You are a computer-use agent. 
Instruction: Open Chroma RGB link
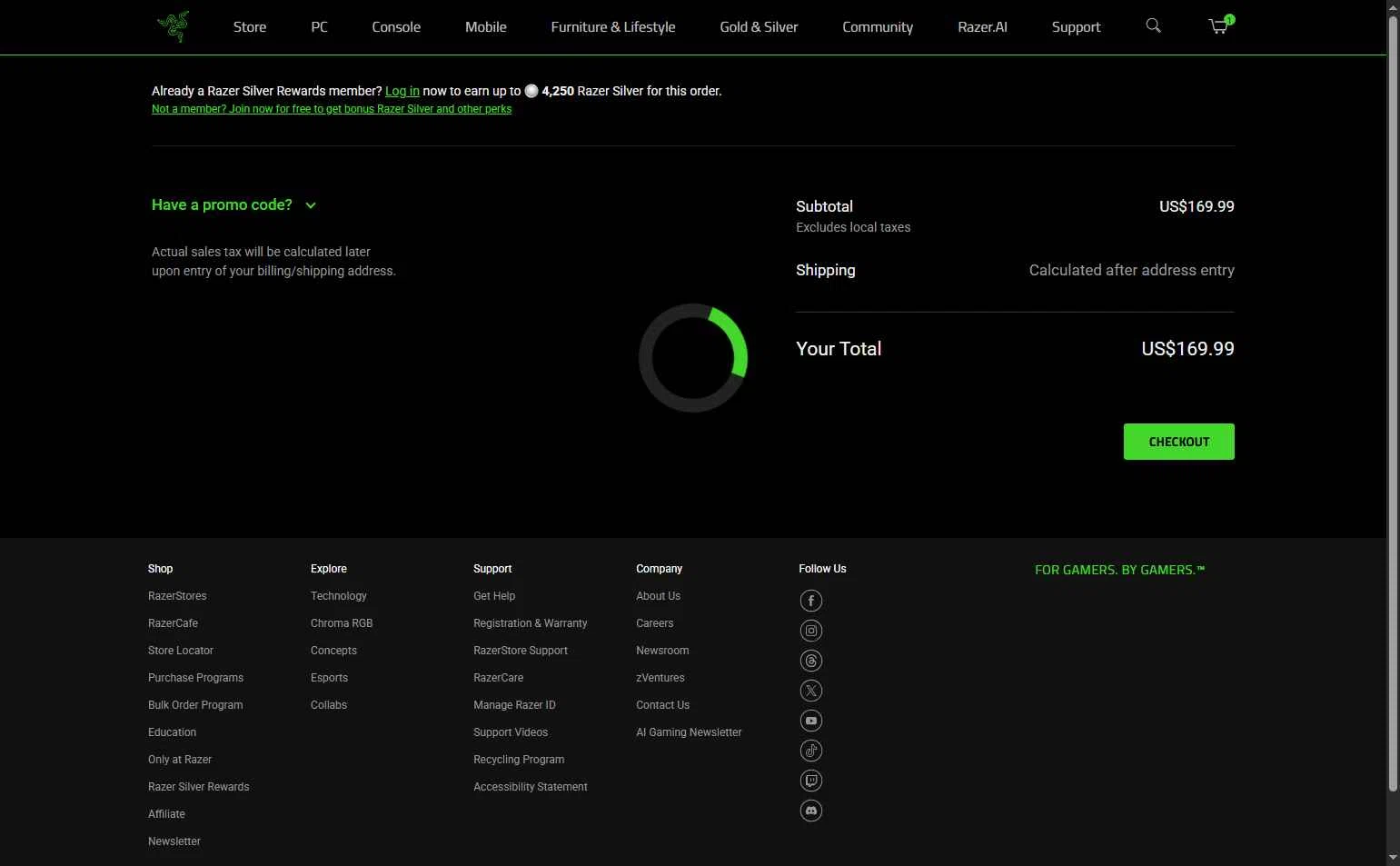click(x=342, y=623)
